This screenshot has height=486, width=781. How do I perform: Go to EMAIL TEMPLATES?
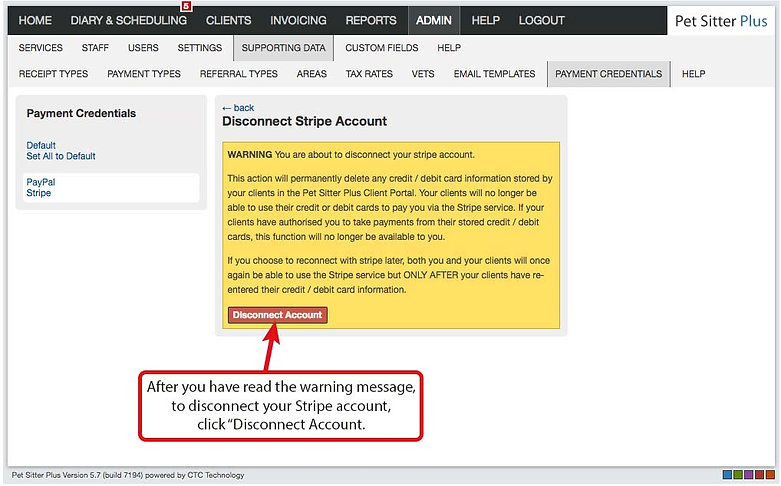click(x=494, y=74)
